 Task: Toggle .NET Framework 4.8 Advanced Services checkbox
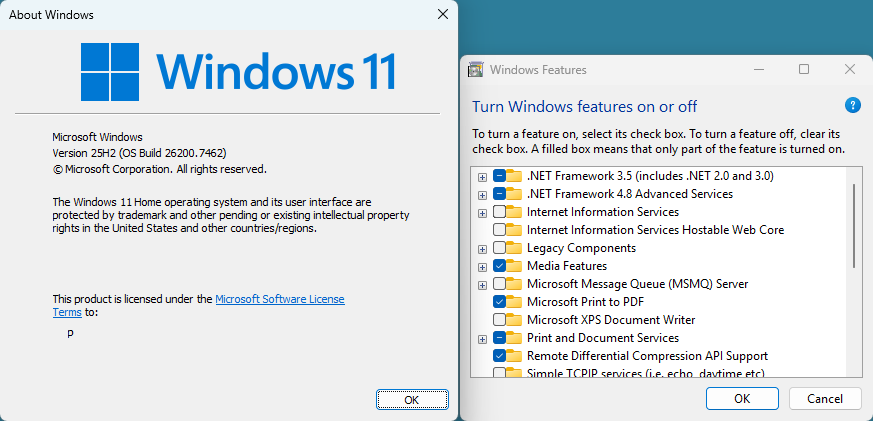point(499,194)
